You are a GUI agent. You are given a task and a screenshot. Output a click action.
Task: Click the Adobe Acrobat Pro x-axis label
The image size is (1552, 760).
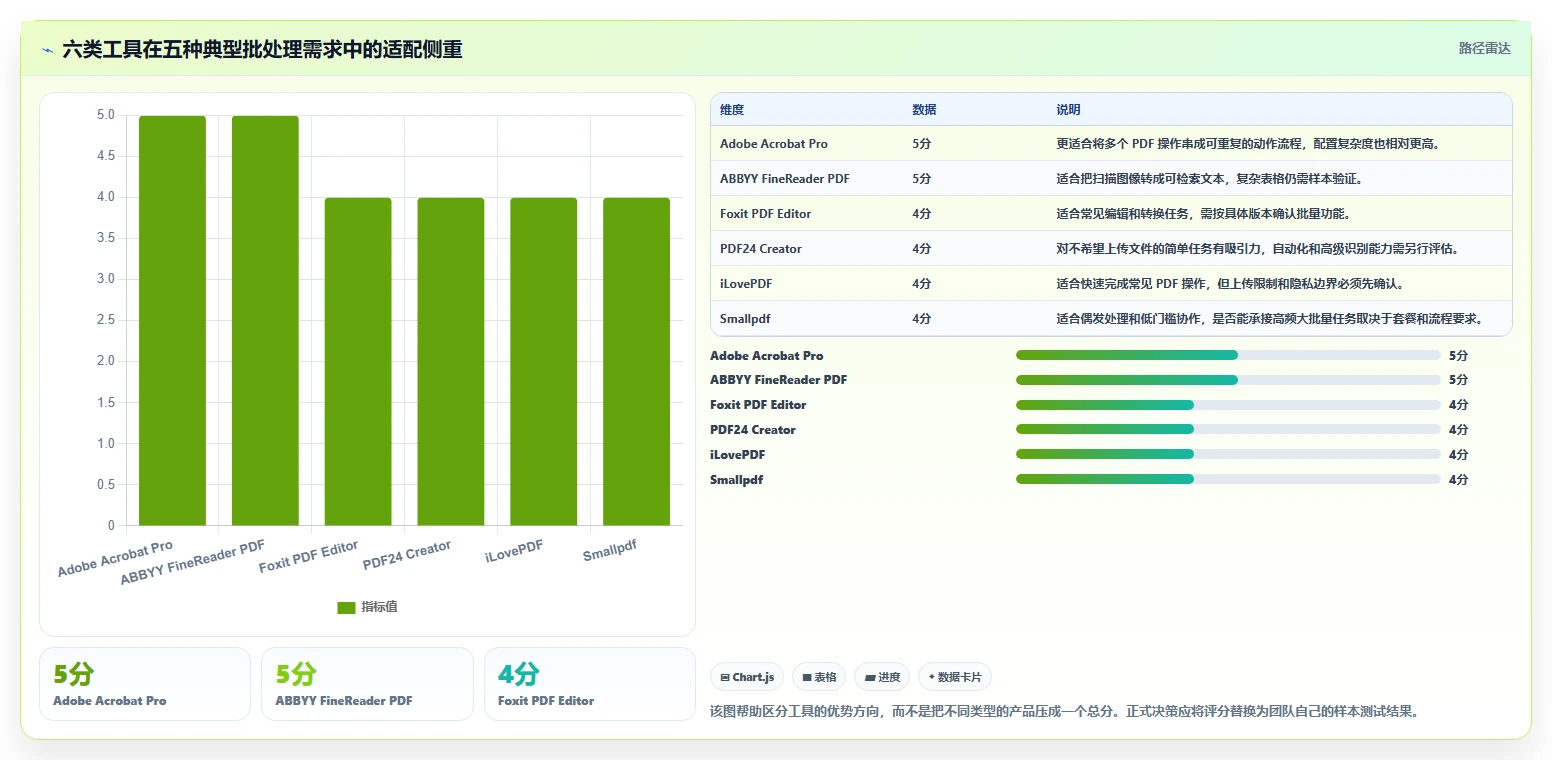click(x=115, y=559)
